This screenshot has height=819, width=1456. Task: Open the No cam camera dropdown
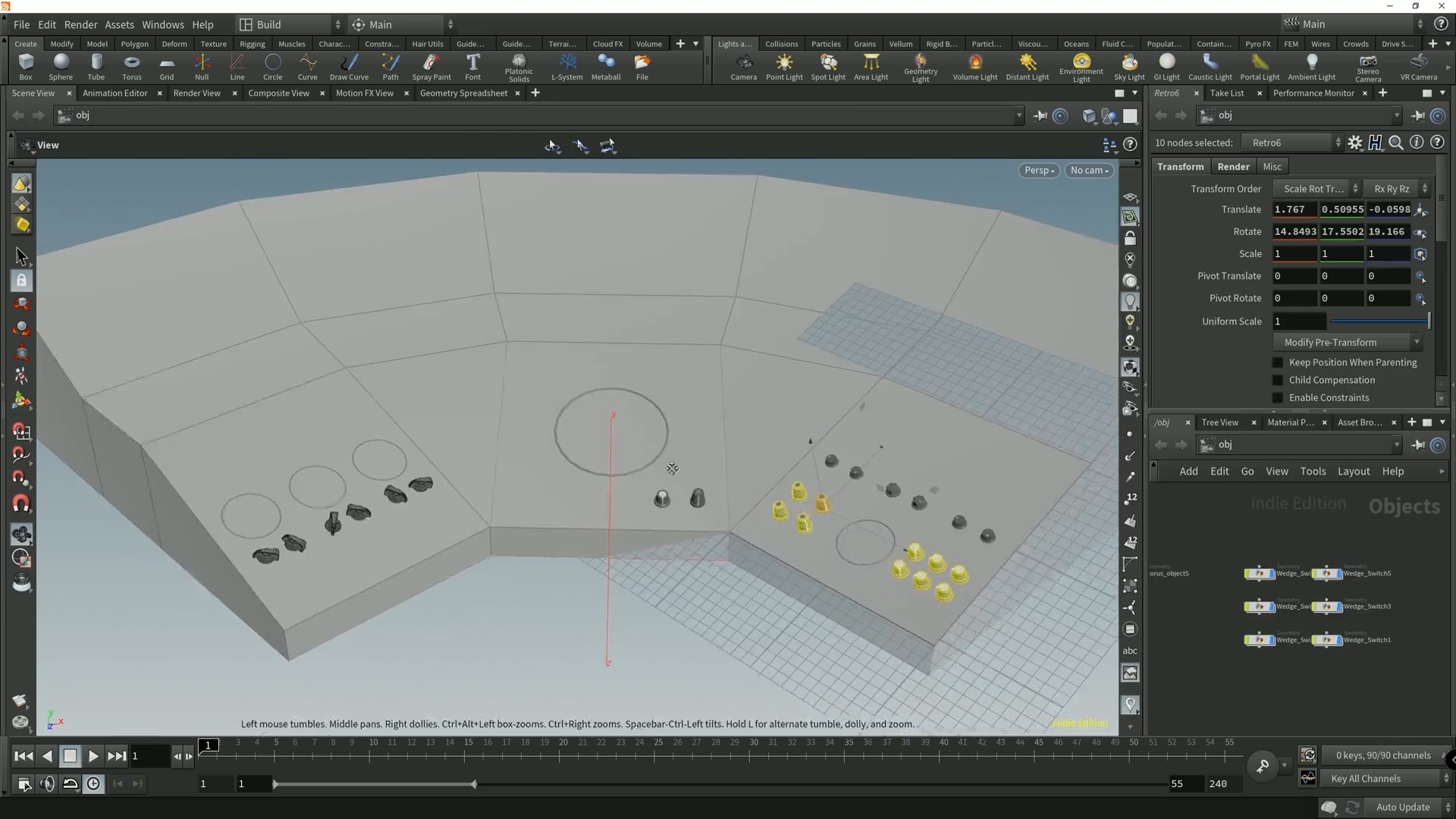(x=1089, y=171)
